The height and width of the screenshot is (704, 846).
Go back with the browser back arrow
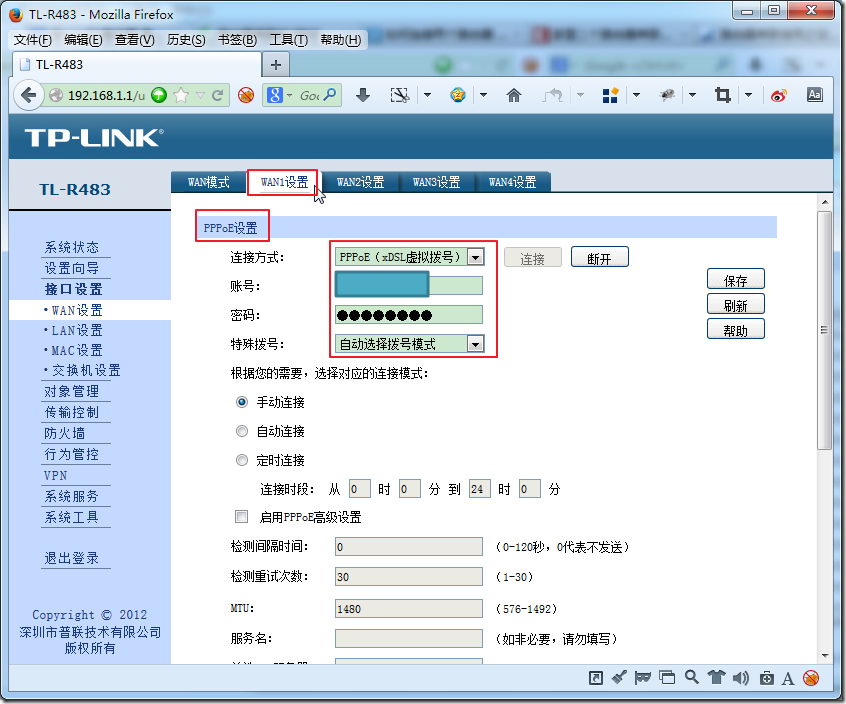point(28,95)
